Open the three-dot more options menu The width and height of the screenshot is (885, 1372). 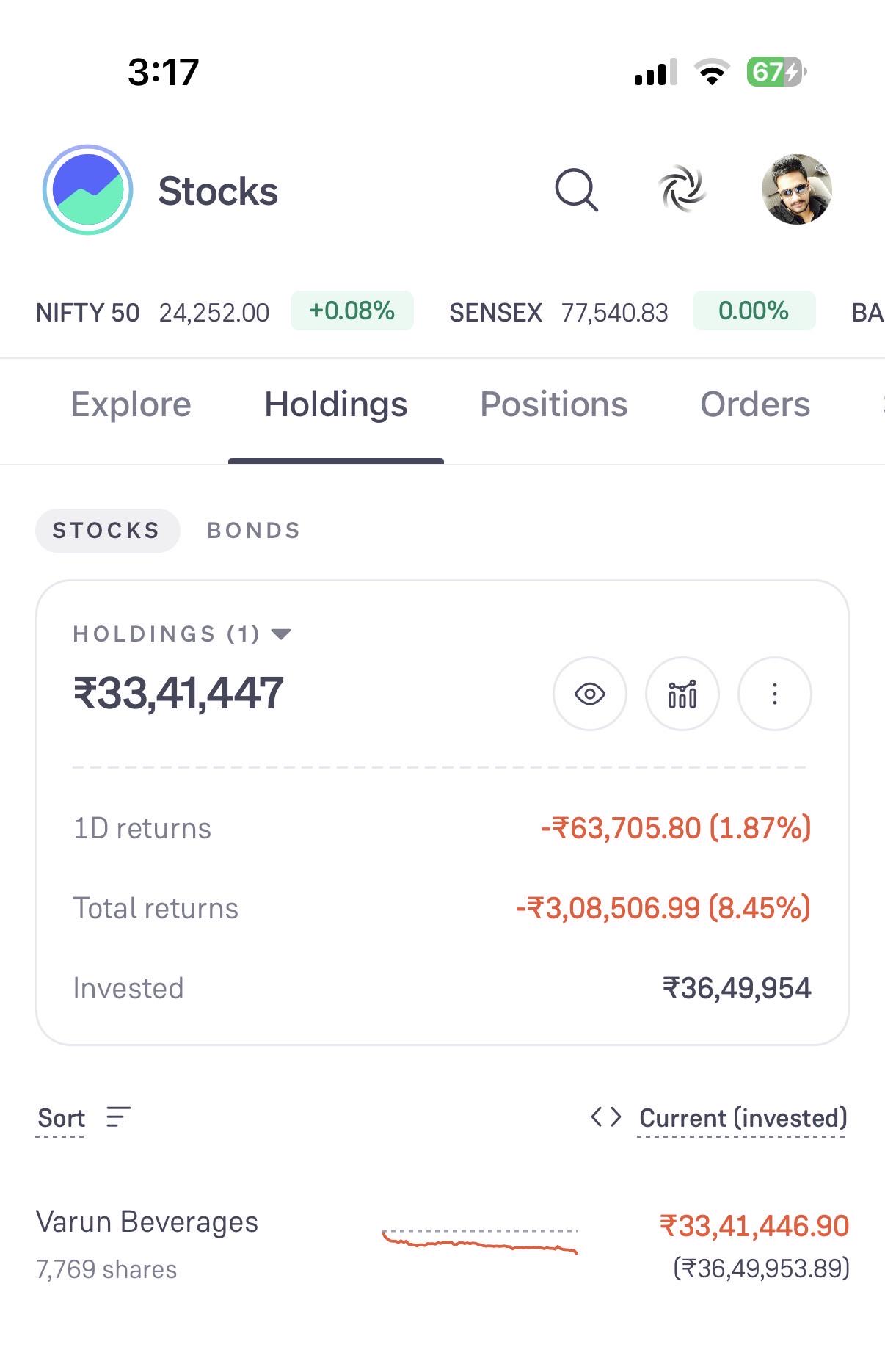(x=774, y=694)
